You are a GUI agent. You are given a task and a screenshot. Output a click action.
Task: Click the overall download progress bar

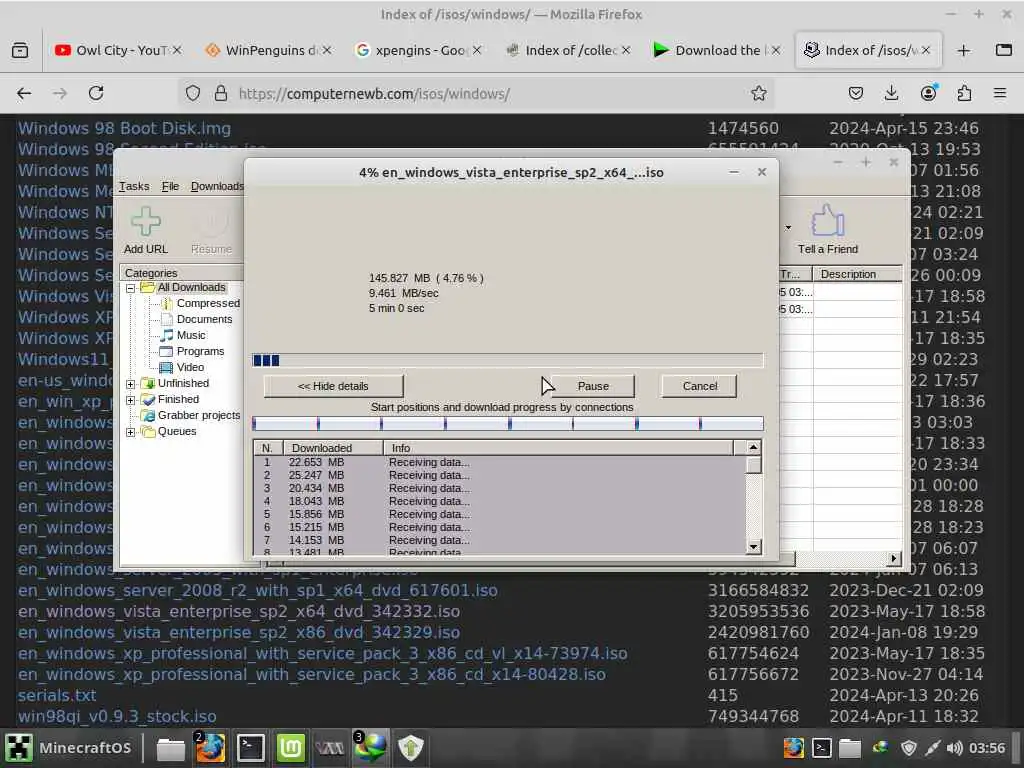[x=507, y=360]
